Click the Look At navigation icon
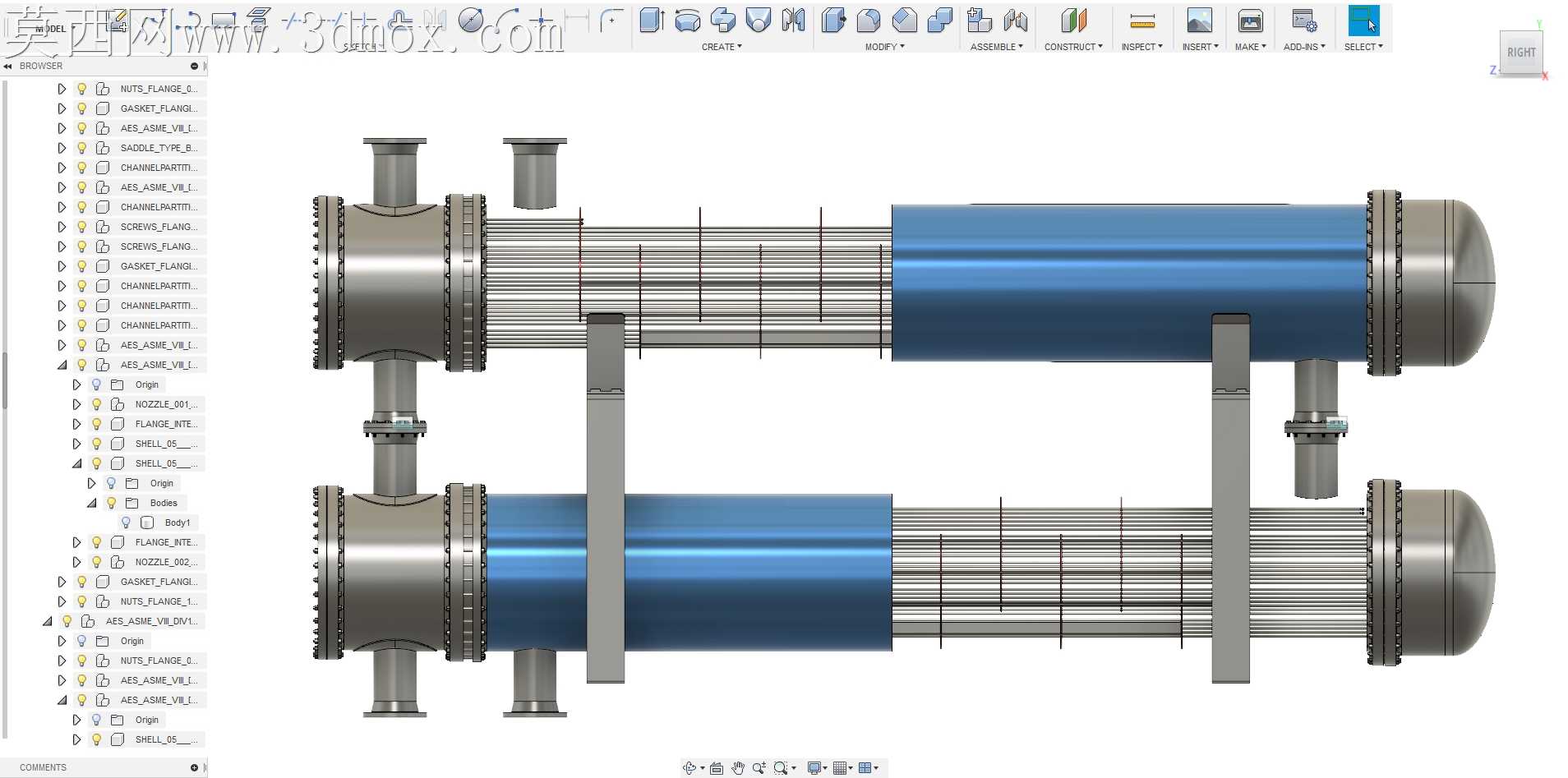1568x778 pixels. [717, 768]
